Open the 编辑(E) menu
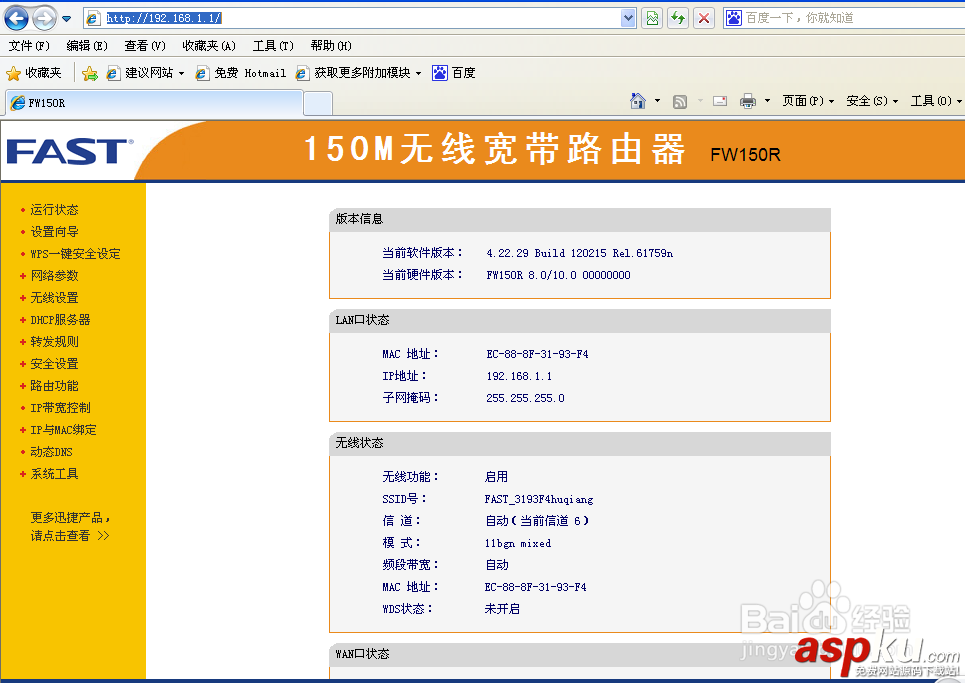This screenshot has width=965, height=683. [87, 46]
